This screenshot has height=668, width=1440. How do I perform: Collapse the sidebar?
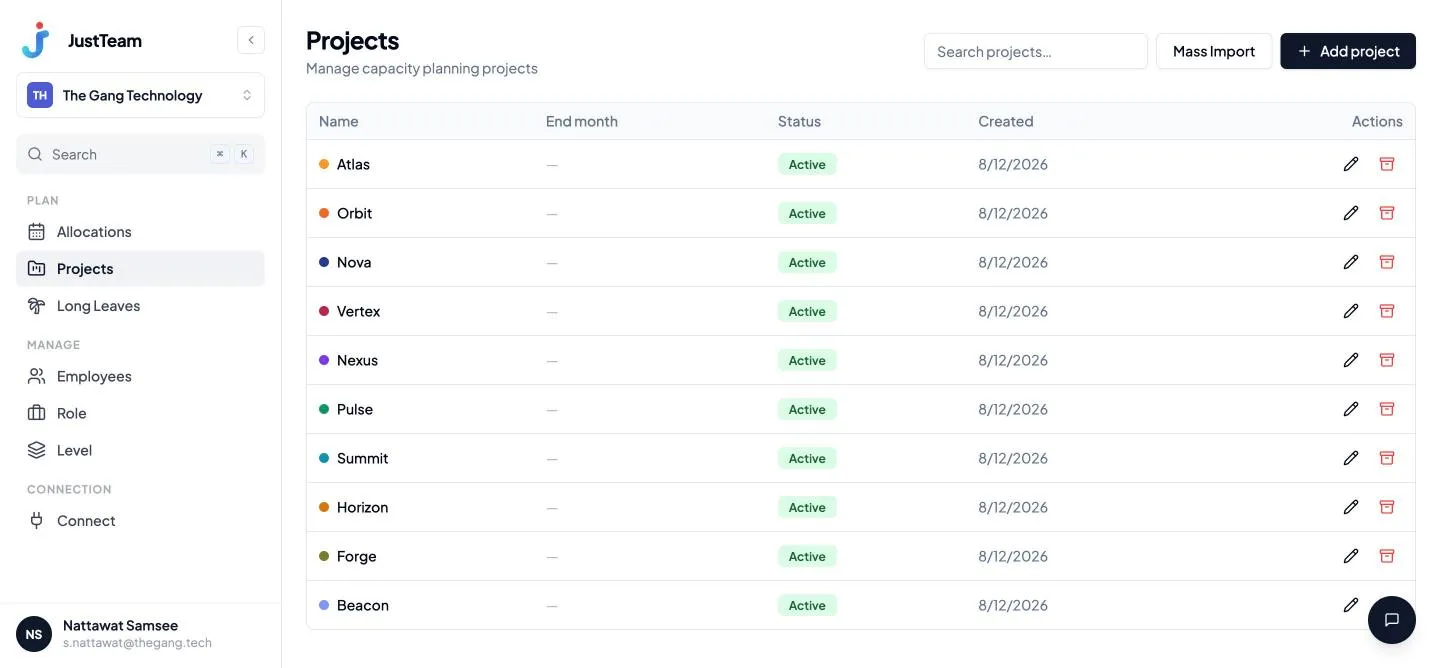[251, 40]
